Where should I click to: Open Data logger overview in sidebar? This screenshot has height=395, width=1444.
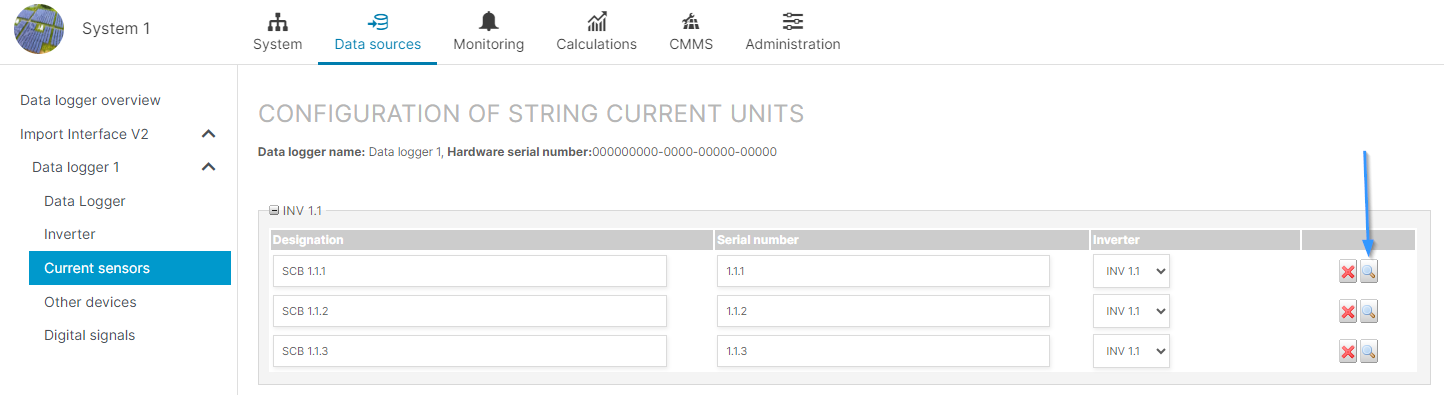click(90, 100)
